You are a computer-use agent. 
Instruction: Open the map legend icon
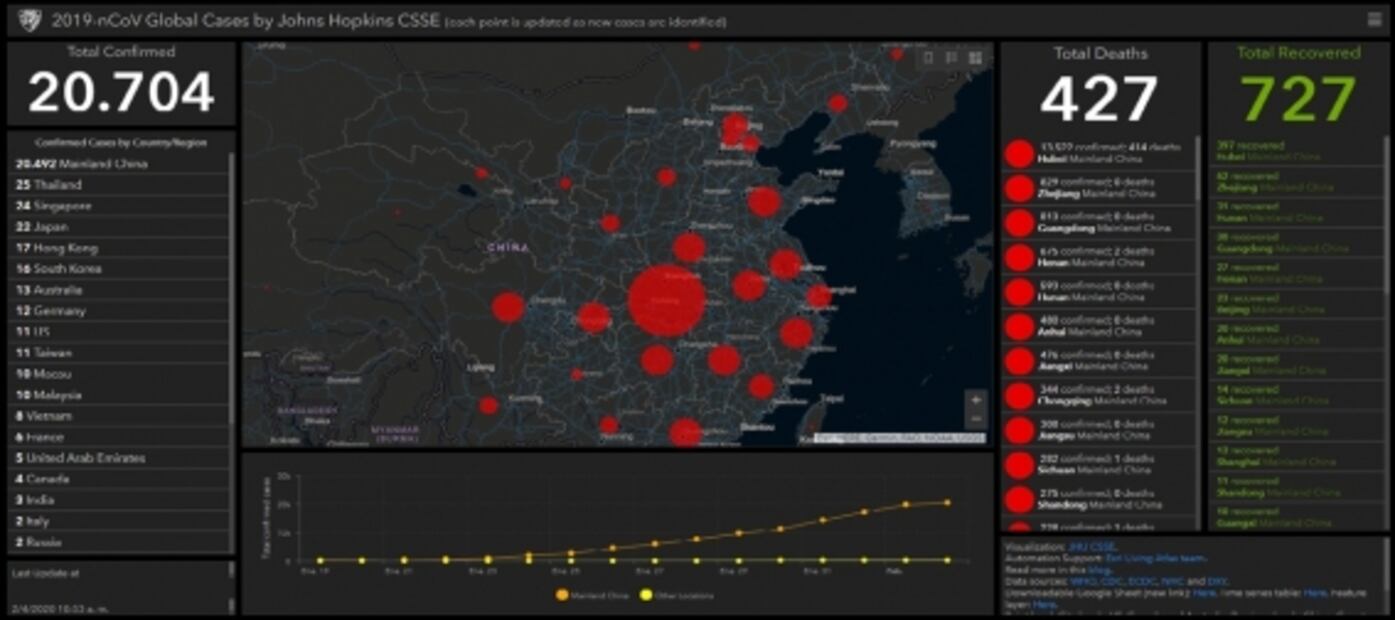click(x=950, y=57)
